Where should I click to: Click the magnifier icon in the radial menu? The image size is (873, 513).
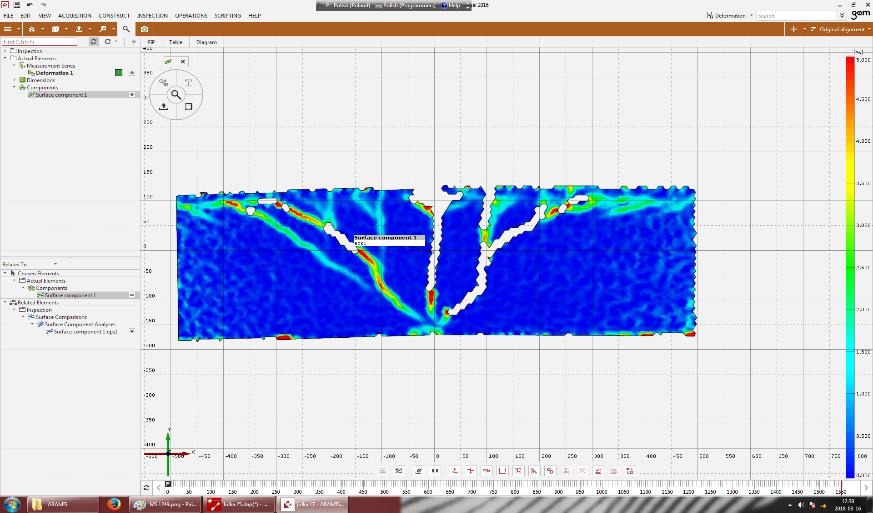coord(175,94)
